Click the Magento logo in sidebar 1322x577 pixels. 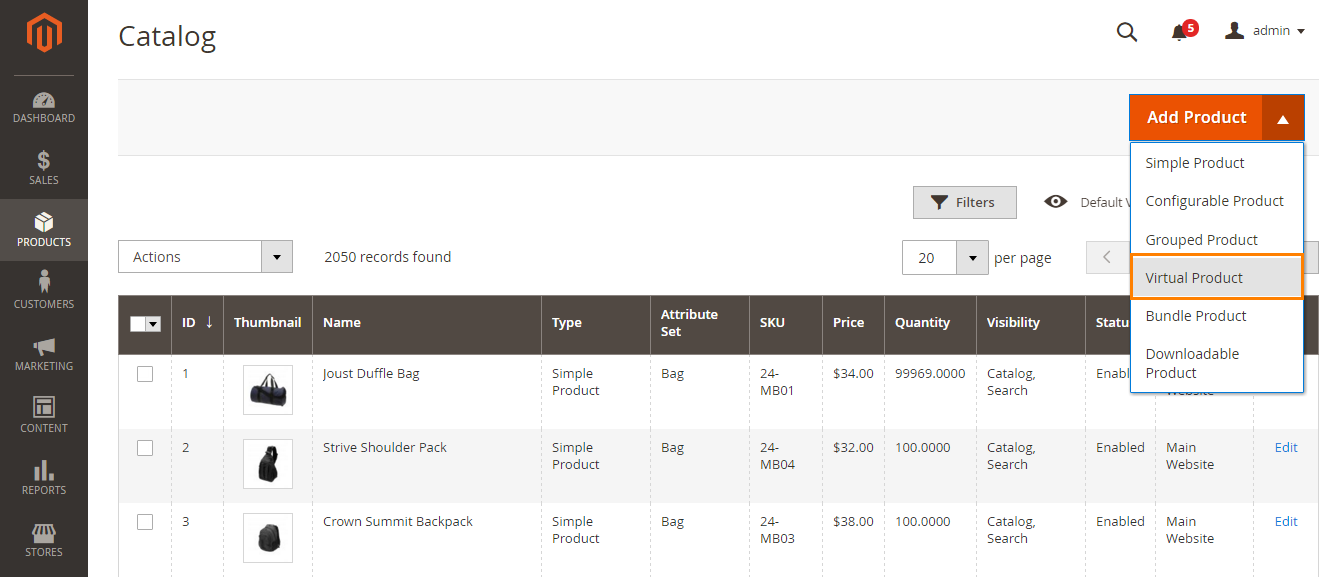point(44,32)
